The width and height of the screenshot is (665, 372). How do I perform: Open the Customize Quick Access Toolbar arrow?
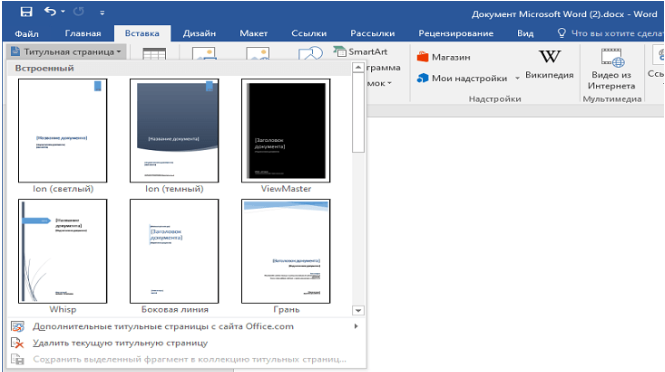click(102, 13)
